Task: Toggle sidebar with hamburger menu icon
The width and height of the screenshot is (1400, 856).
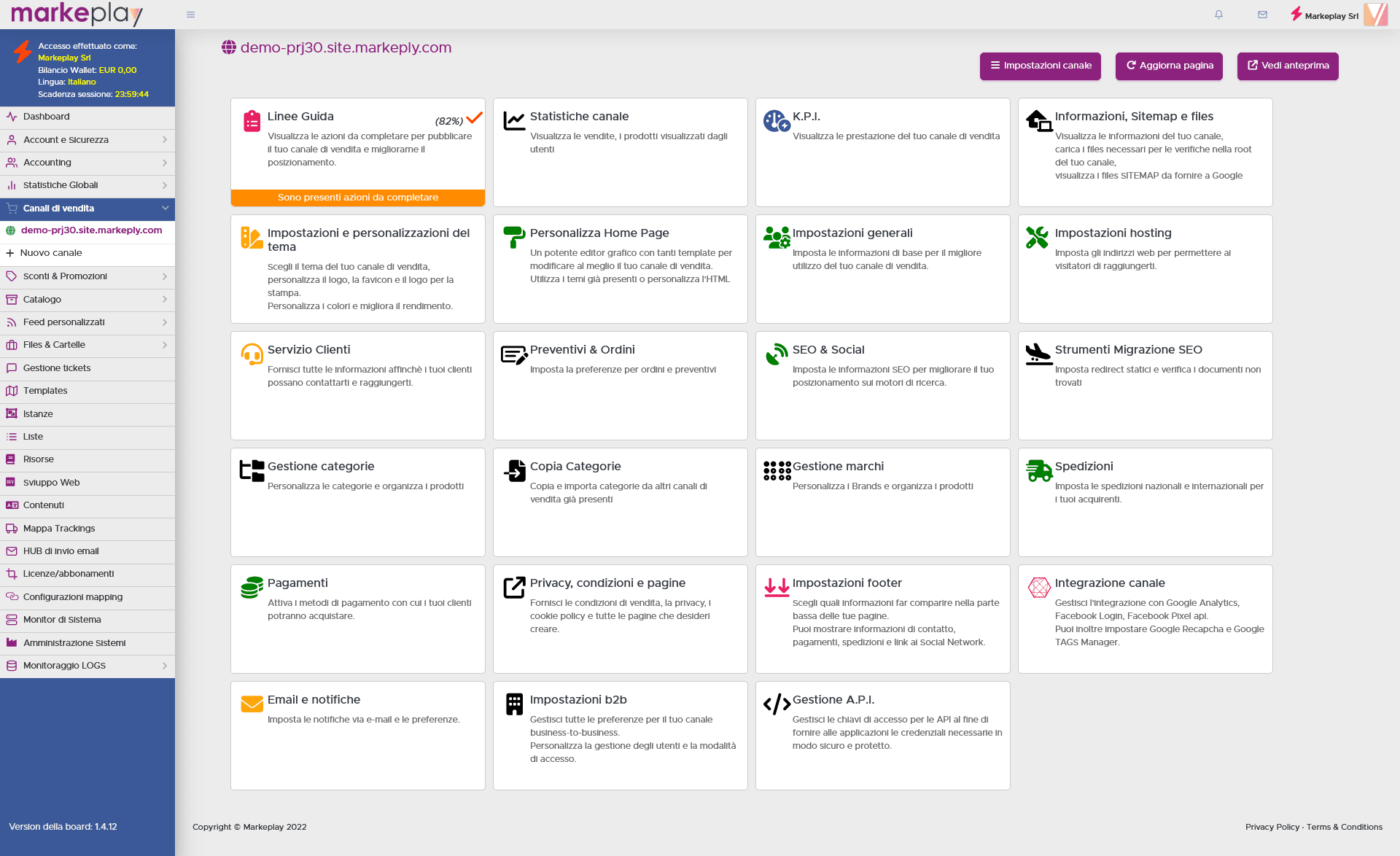Action: 190,15
